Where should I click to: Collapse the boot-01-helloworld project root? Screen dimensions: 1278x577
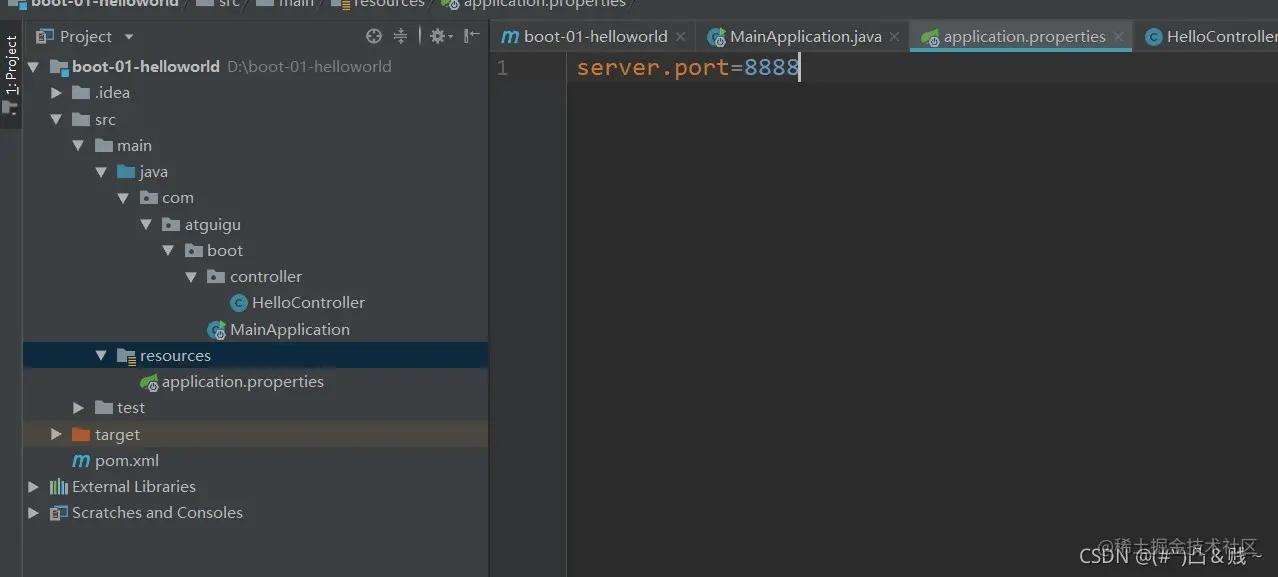pyautogui.click(x=34, y=67)
